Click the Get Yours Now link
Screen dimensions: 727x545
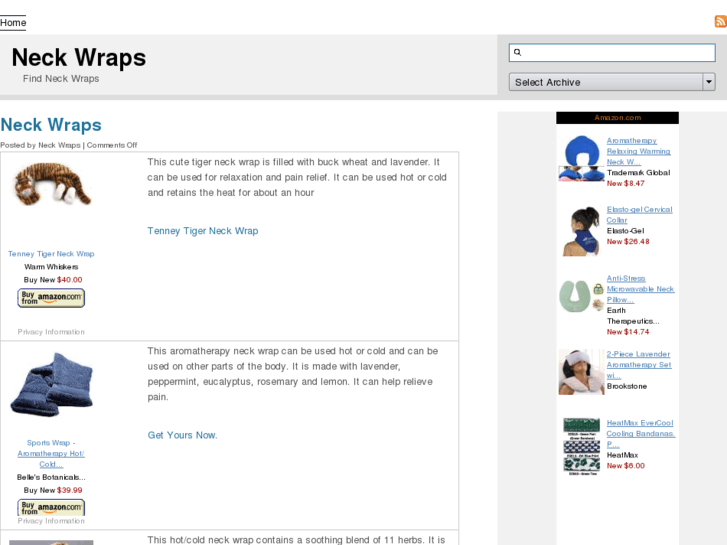pyautogui.click(x=182, y=435)
